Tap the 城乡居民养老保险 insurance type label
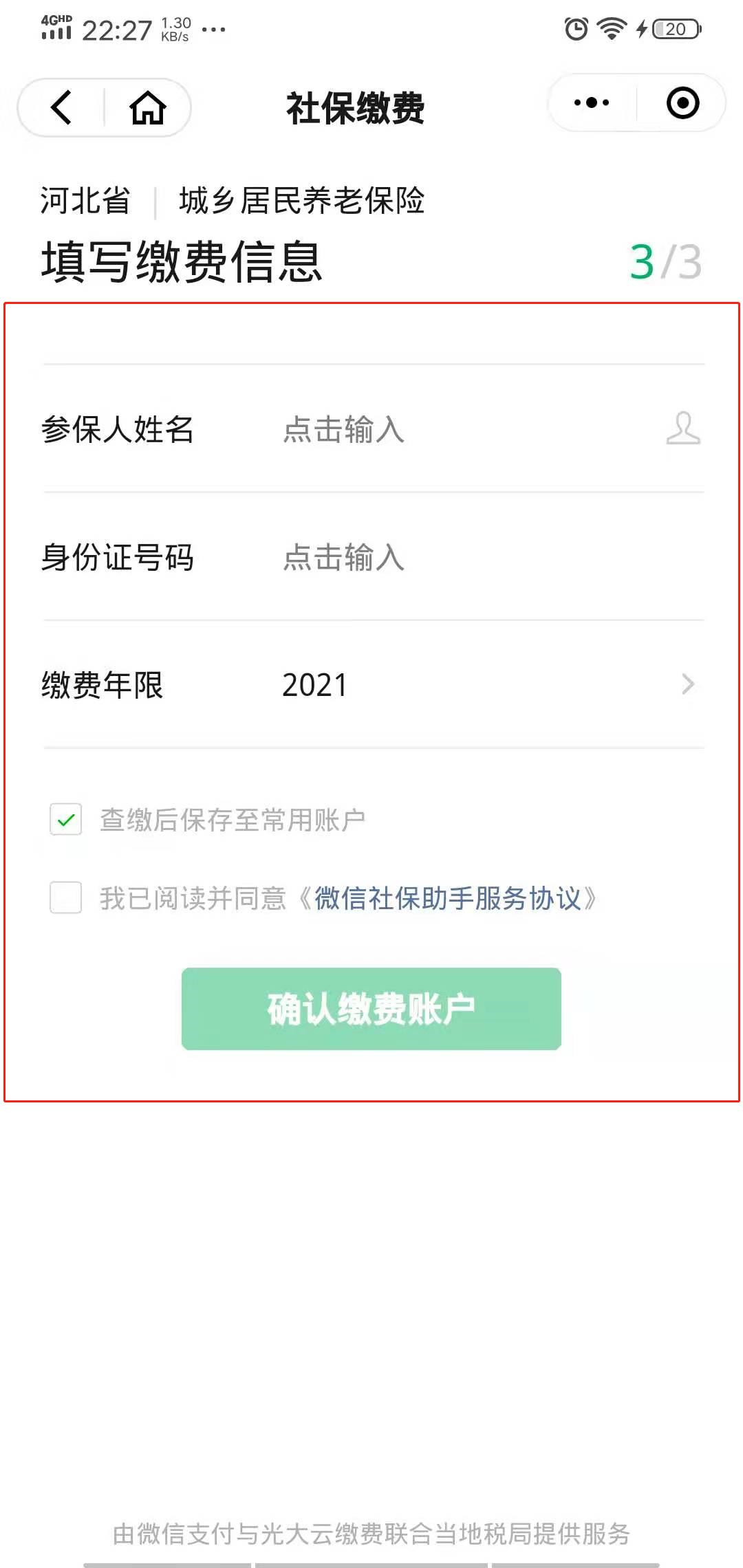 click(301, 201)
